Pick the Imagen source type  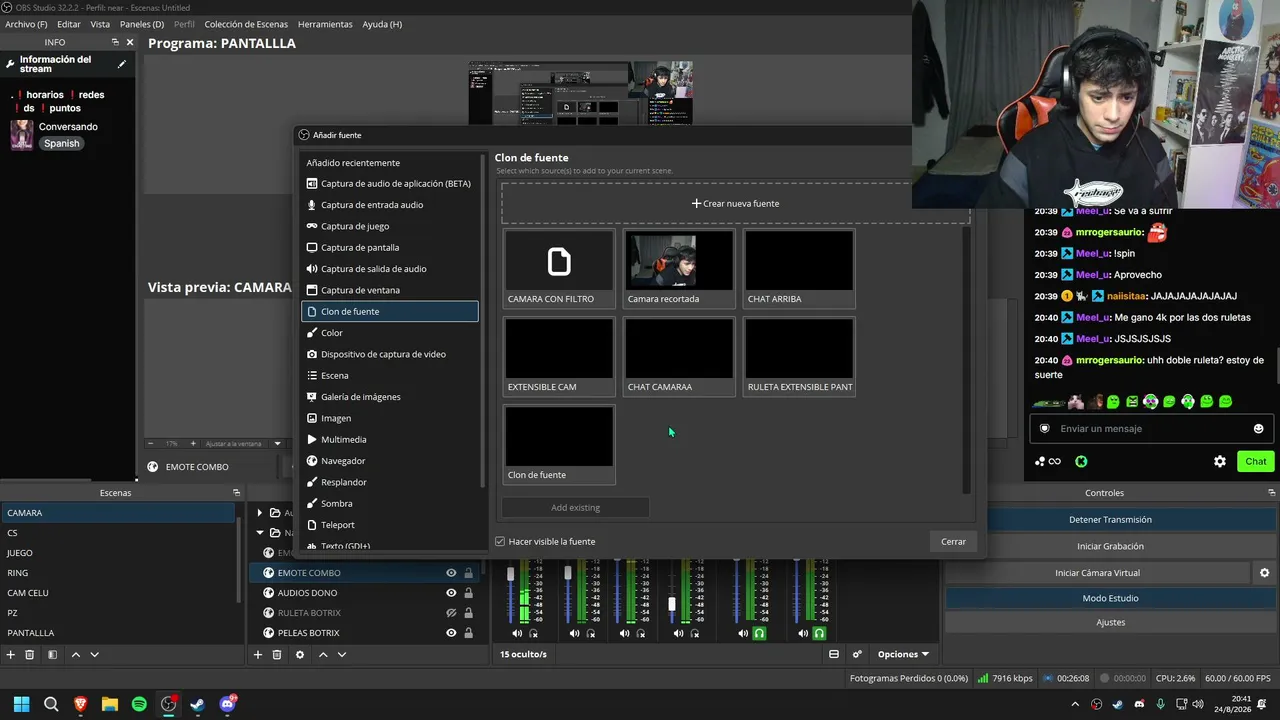tap(390, 418)
